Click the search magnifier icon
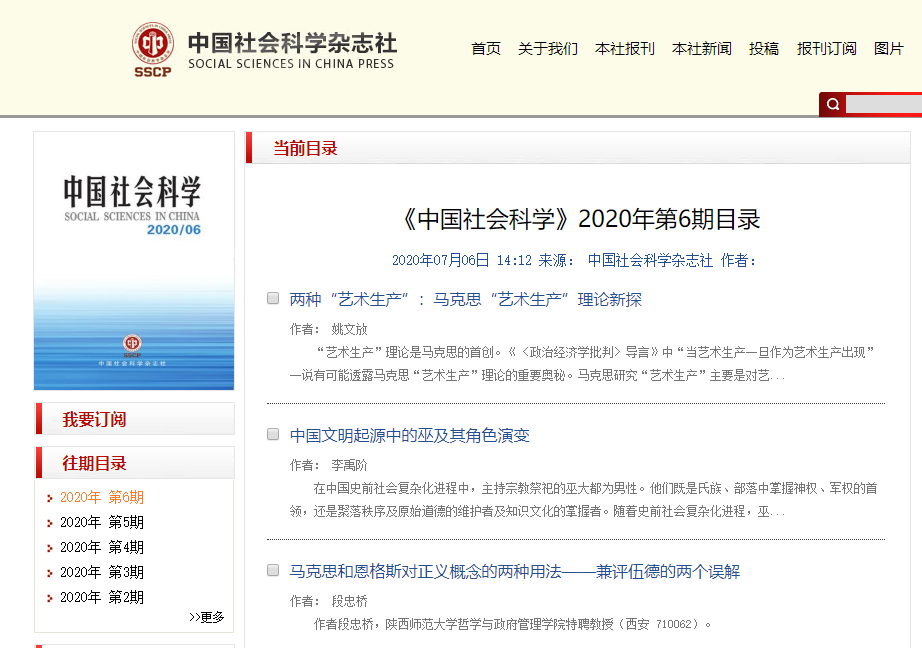Screen dimensions: 922x648 [833, 105]
